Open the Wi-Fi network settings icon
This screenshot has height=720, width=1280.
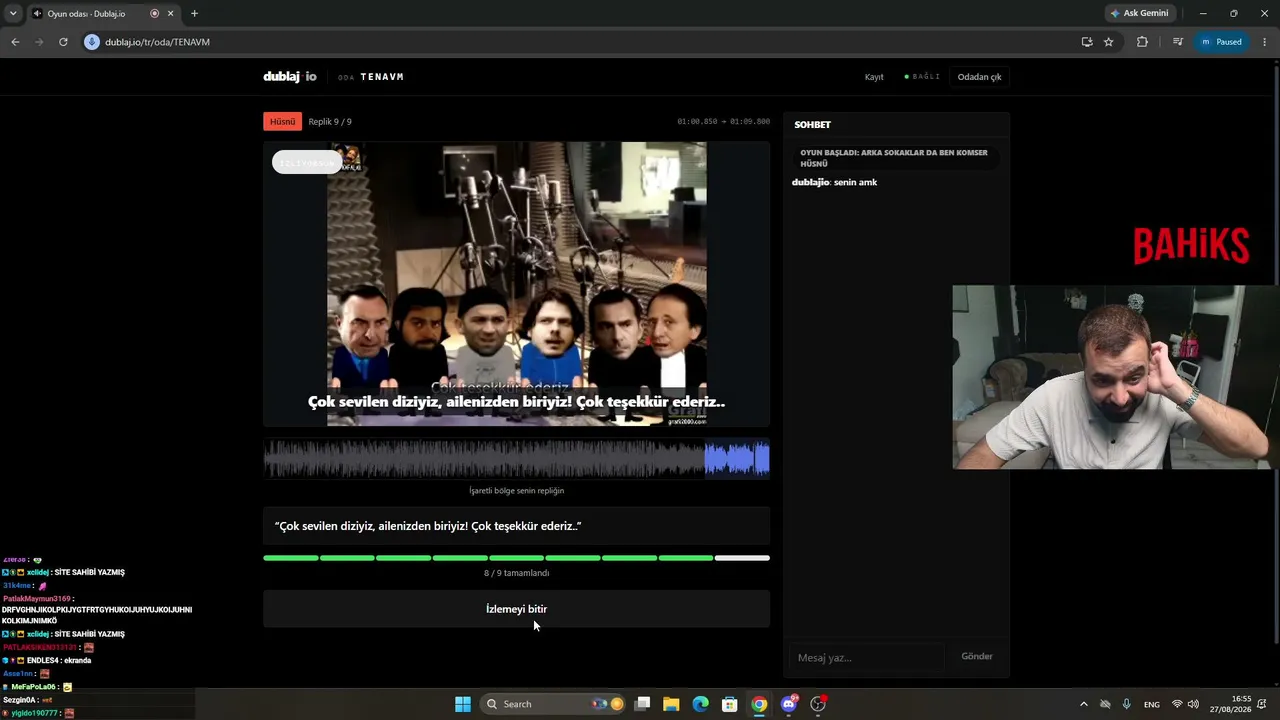click(x=1177, y=704)
